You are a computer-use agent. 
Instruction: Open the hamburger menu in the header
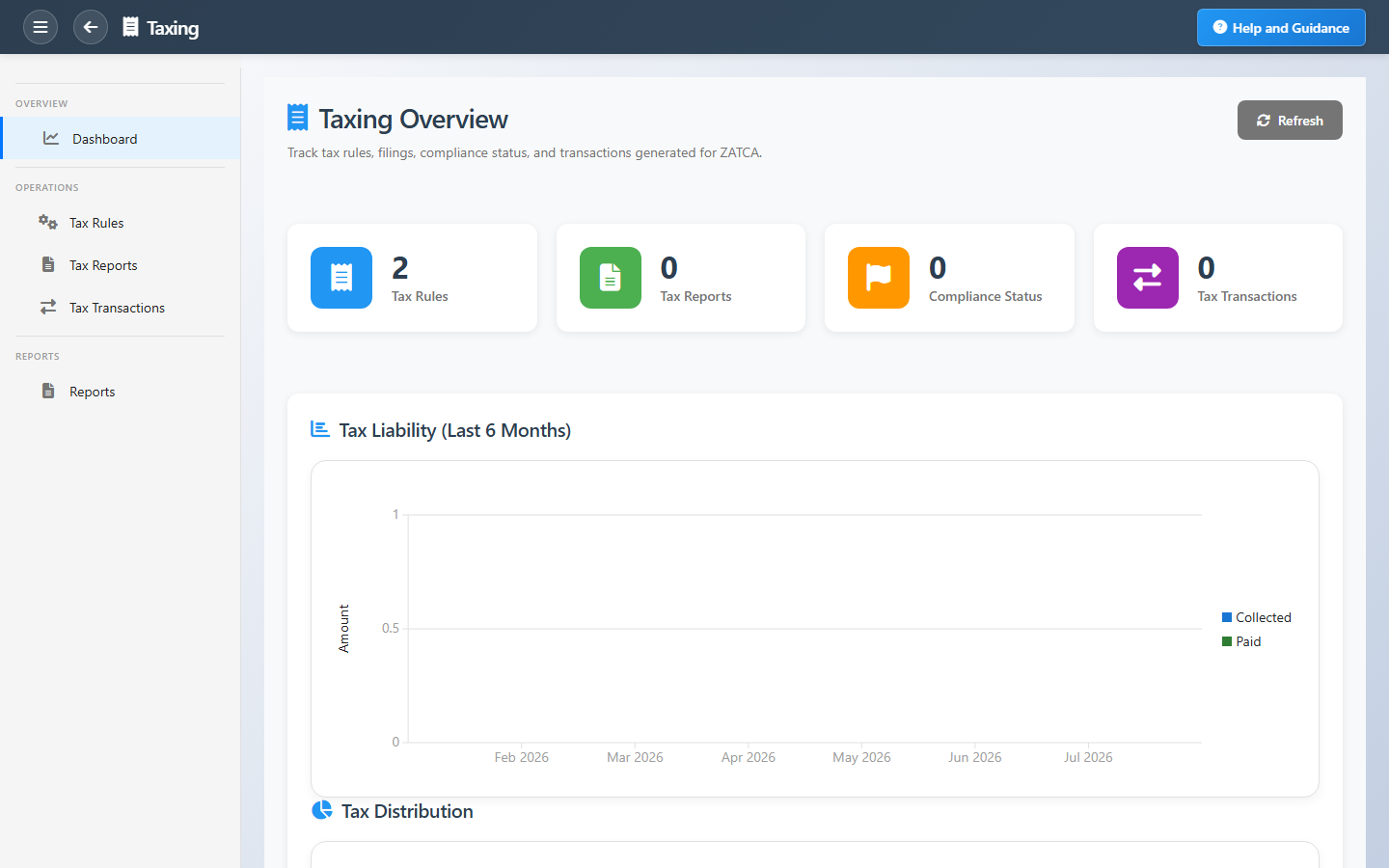[41, 27]
